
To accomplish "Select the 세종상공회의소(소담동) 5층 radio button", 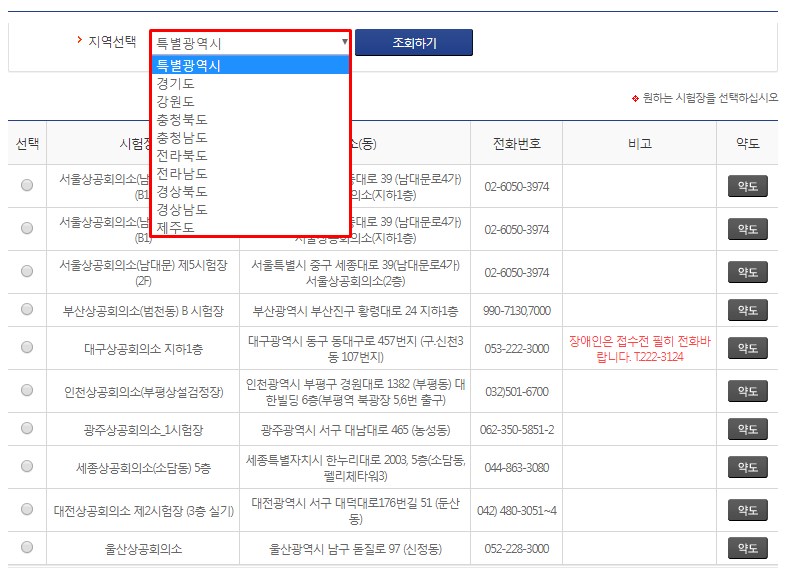I will click(x=27, y=466).
